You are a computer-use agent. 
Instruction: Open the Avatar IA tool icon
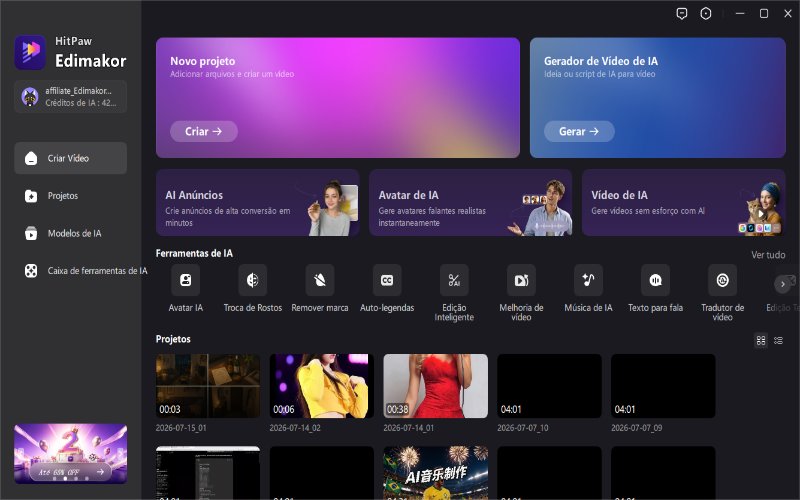tap(185, 280)
